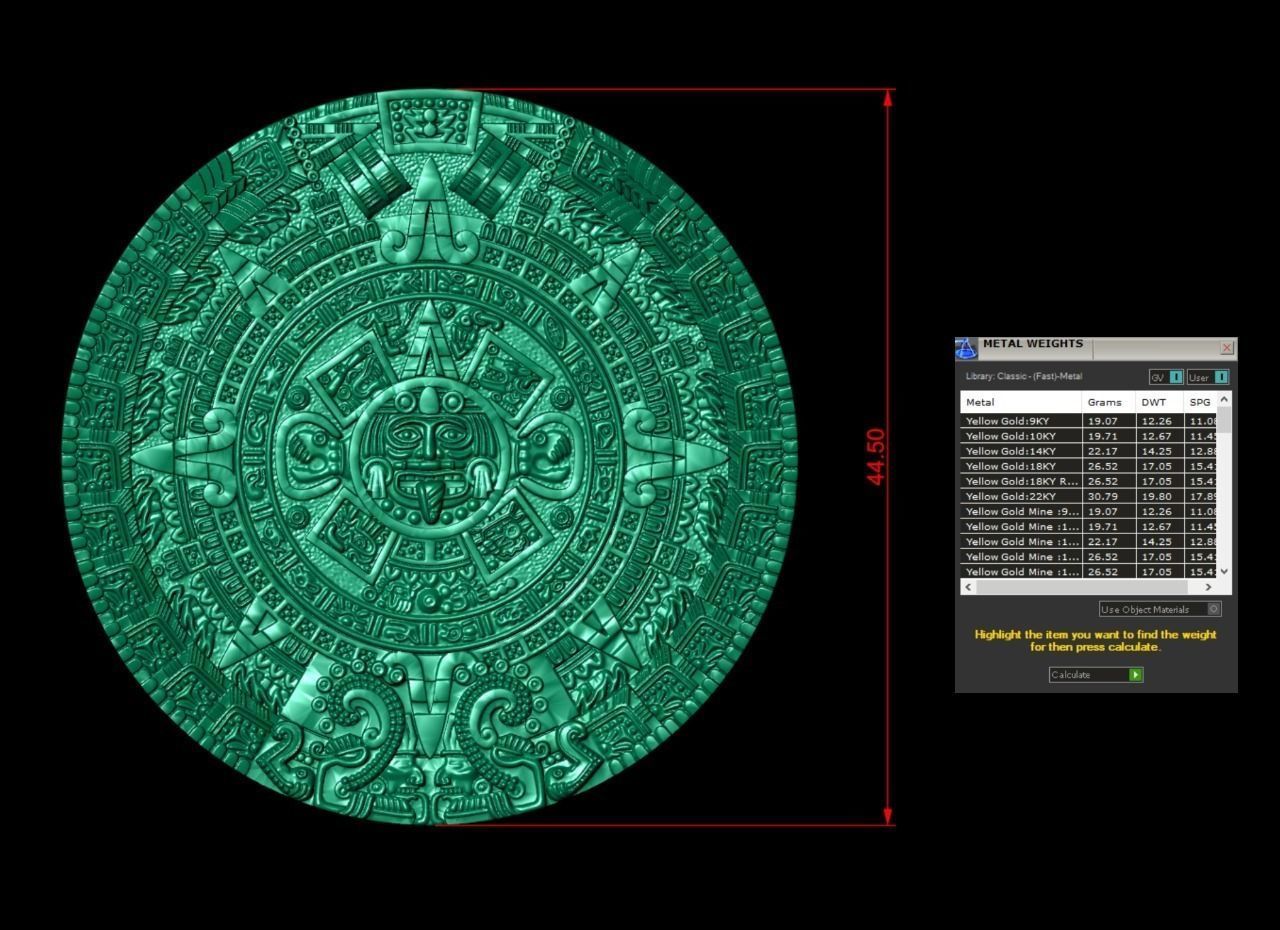Viewport: 1280px width, 930px height.
Task: Click the Grams column header
Action: (1109, 402)
